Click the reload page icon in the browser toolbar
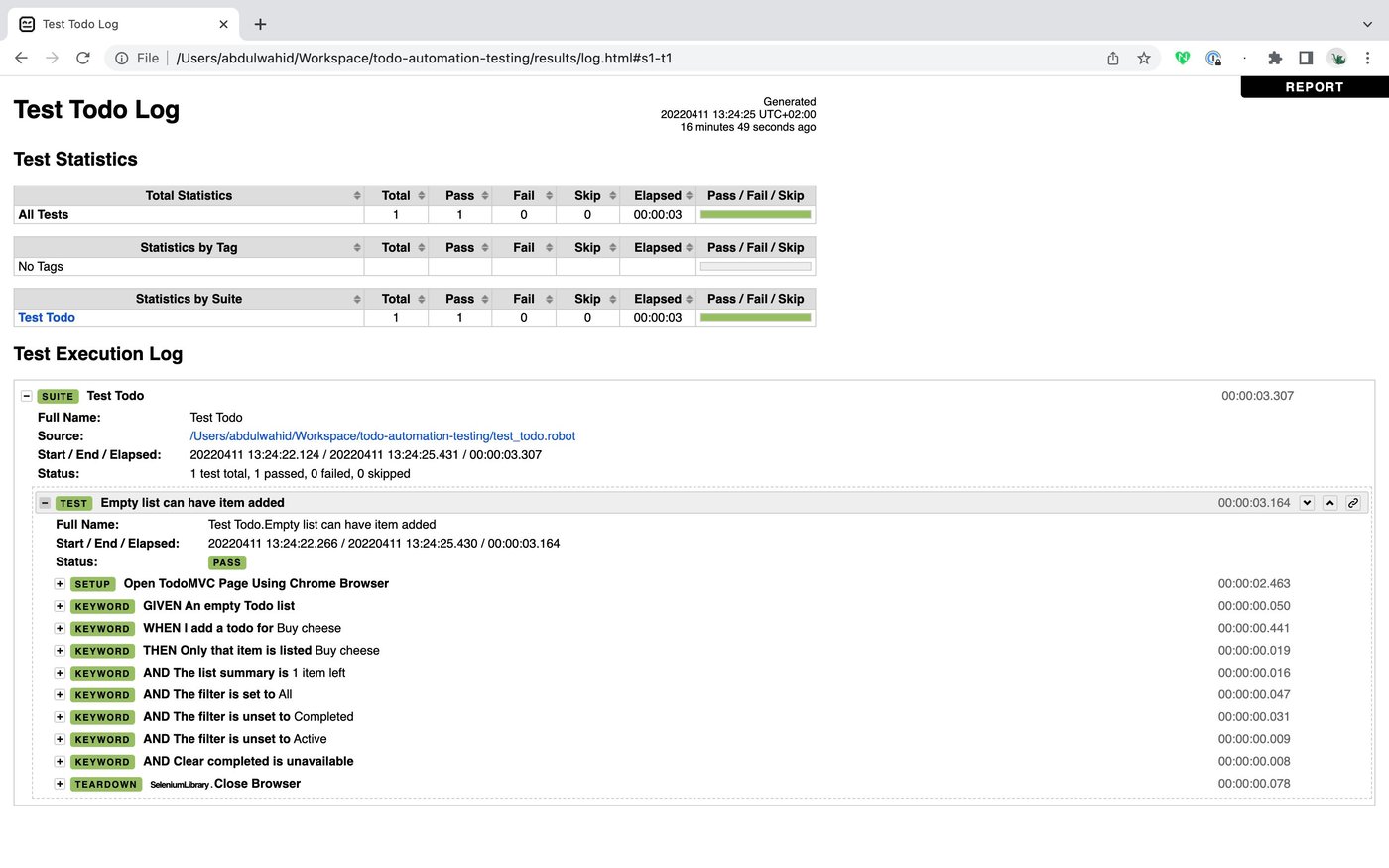 pyautogui.click(x=83, y=58)
